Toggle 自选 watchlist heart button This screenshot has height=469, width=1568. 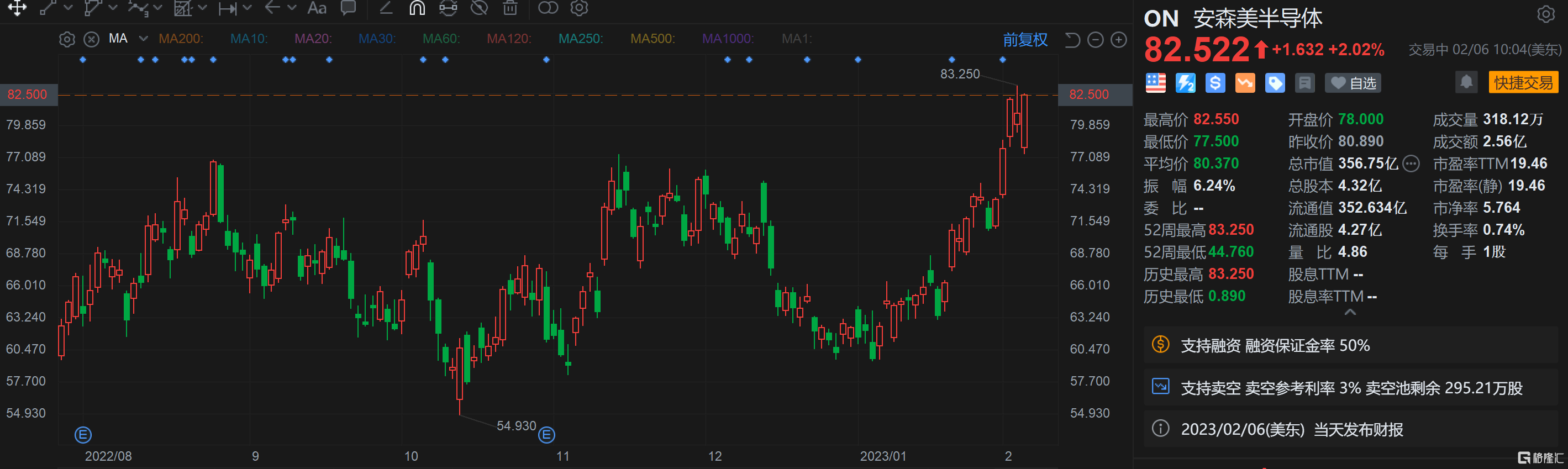(x=1353, y=83)
